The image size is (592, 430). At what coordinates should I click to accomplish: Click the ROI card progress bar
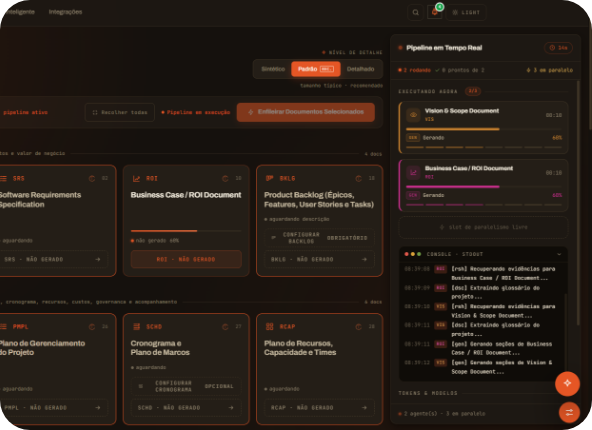tap(186, 231)
